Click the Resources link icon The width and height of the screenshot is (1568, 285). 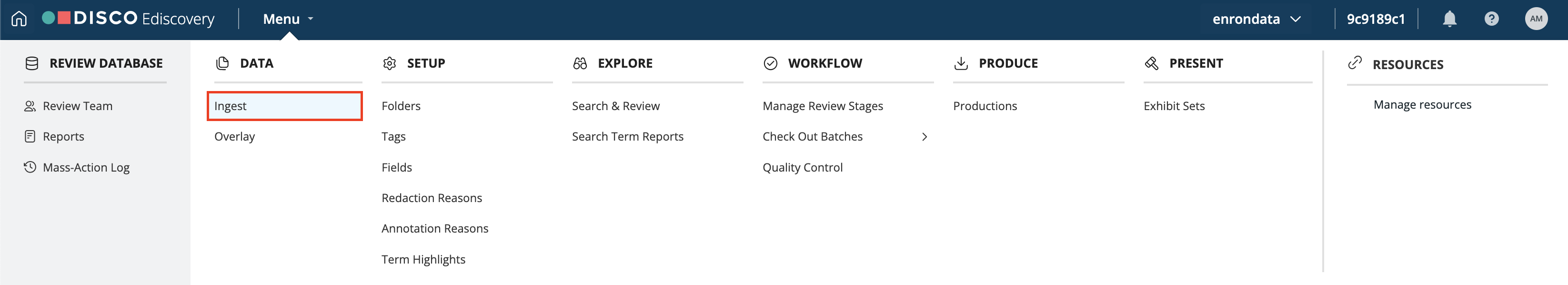[x=1354, y=63]
